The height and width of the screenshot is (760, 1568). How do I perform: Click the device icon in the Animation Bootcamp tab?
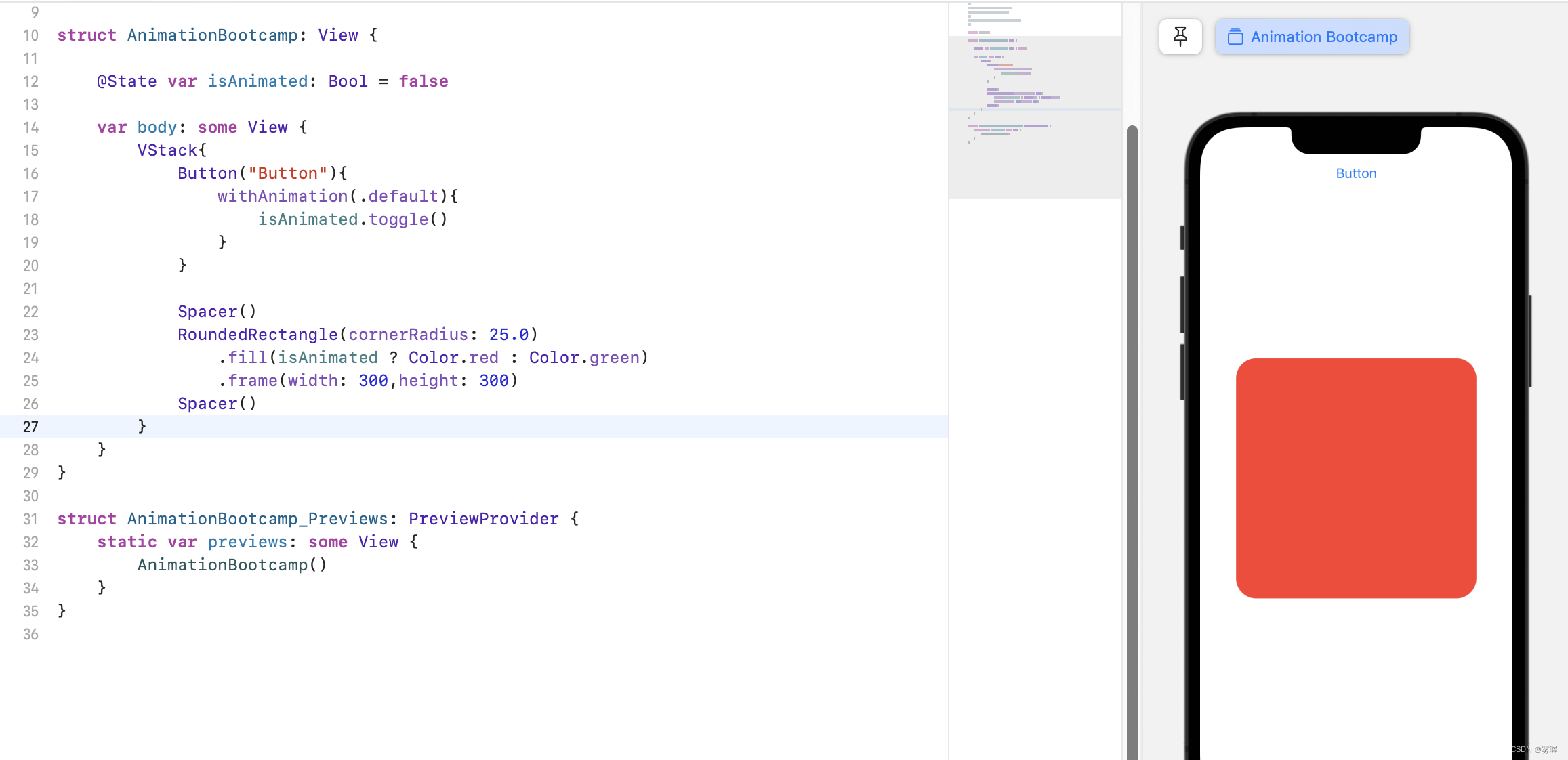pos(1236,37)
